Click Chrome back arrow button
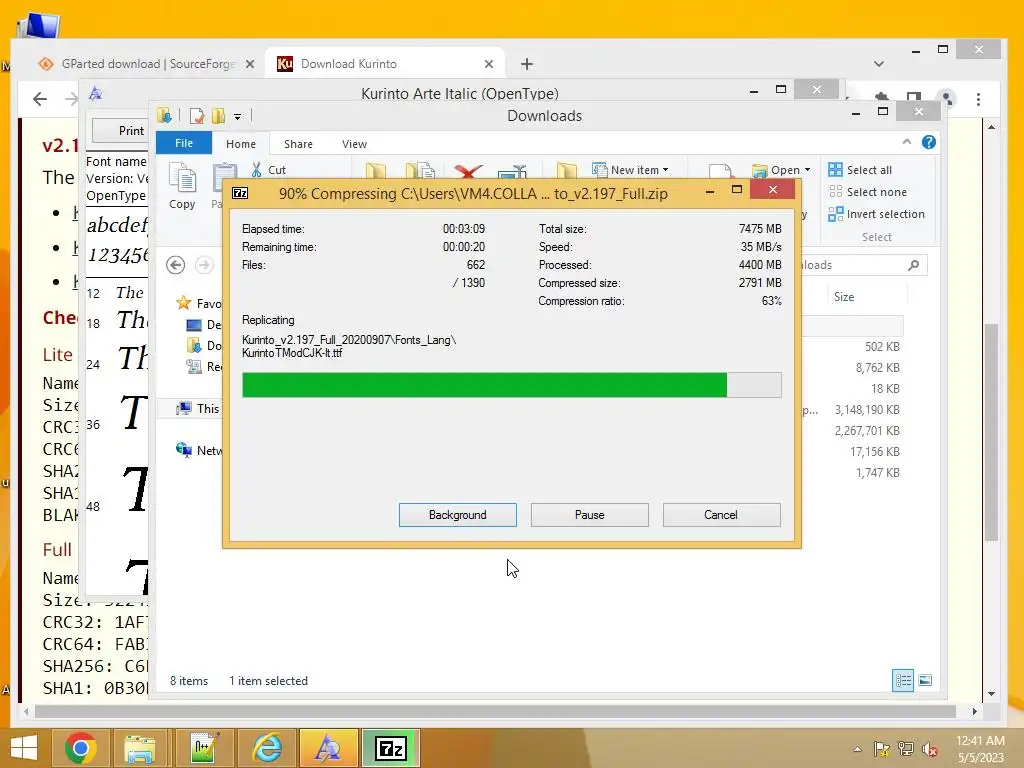The height and width of the screenshot is (768, 1024). point(40,99)
